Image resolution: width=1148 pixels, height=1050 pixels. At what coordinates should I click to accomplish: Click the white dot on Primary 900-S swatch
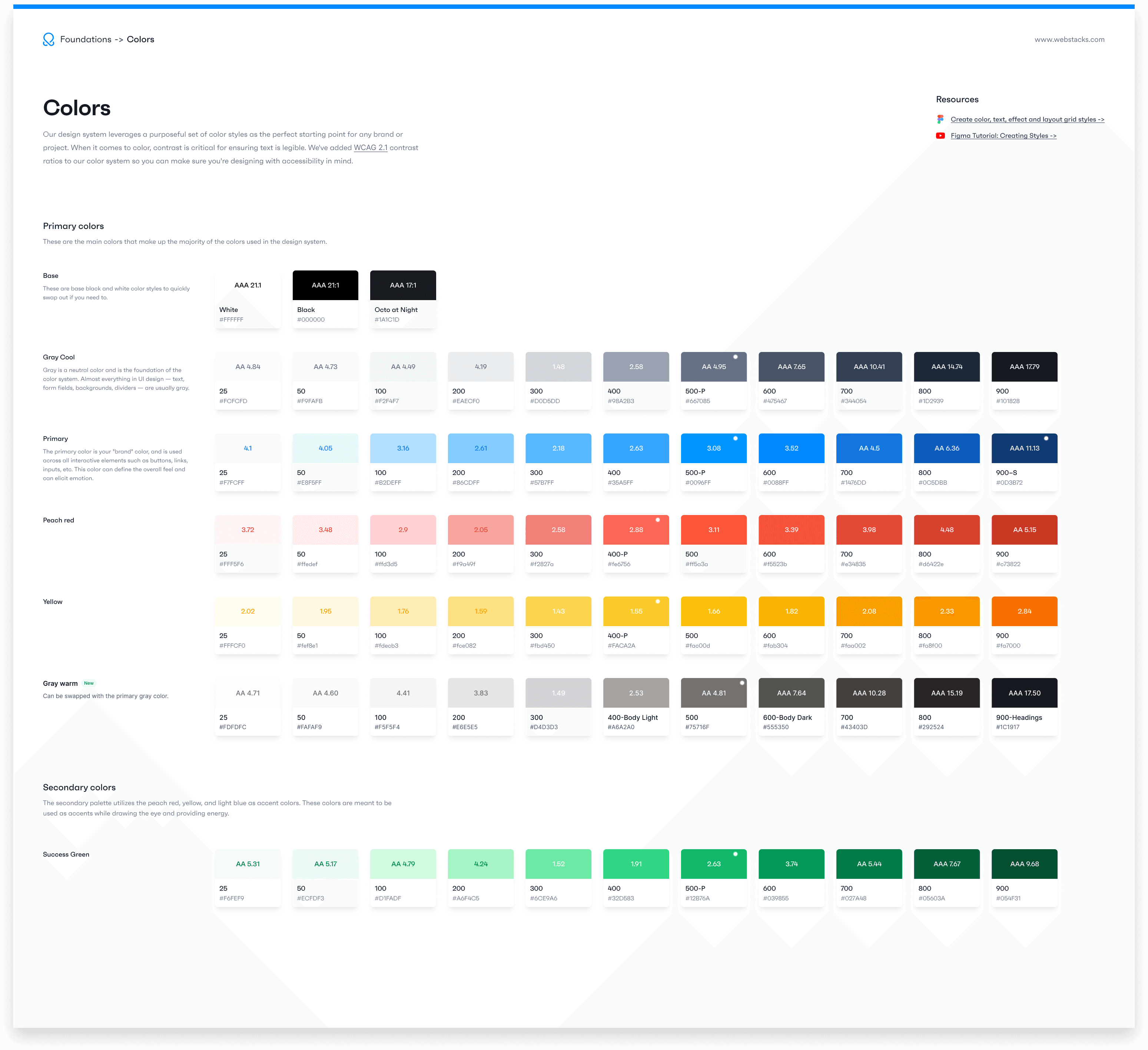[x=1045, y=438]
